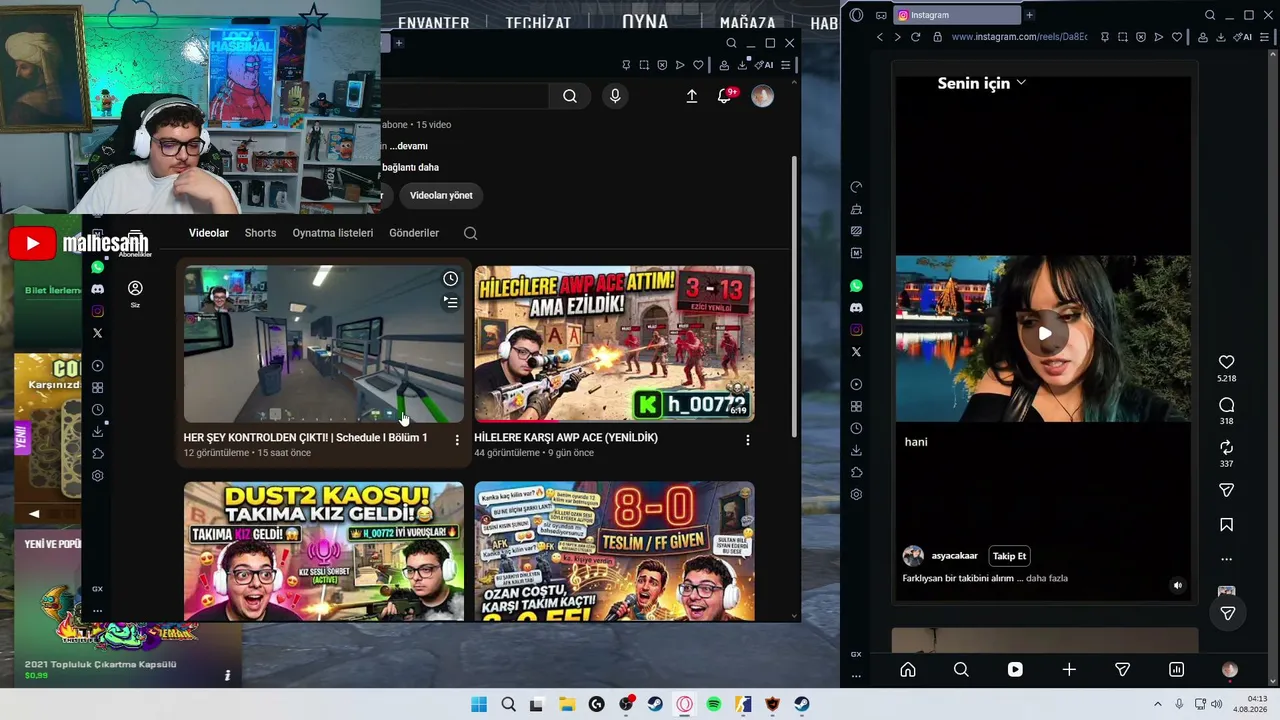1280x720 pixels.
Task: Open the Instagram shortcut in the YouTube window's sidebar
Action: click(x=97, y=311)
